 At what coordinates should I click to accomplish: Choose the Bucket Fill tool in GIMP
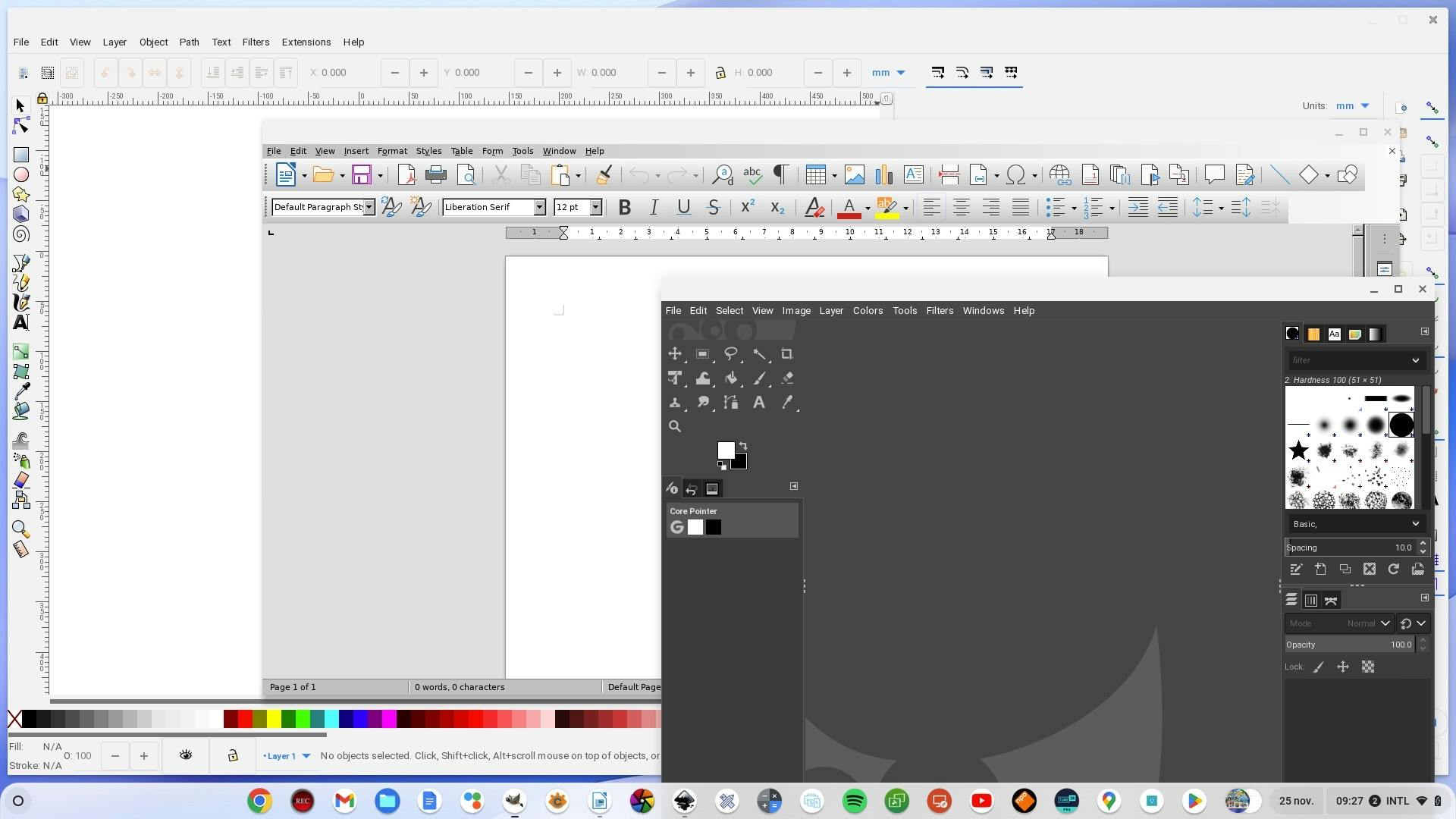[x=731, y=378]
